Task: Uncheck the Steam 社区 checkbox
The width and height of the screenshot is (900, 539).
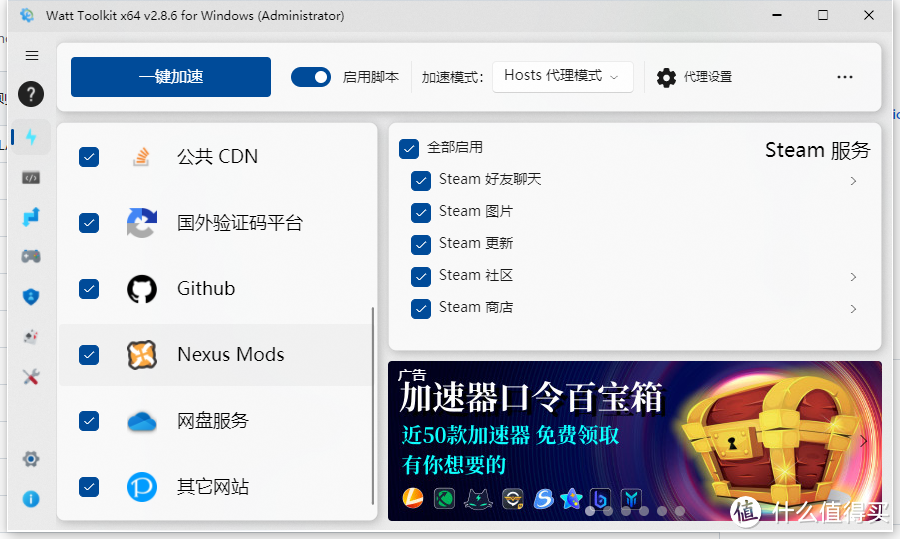Action: (x=421, y=277)
